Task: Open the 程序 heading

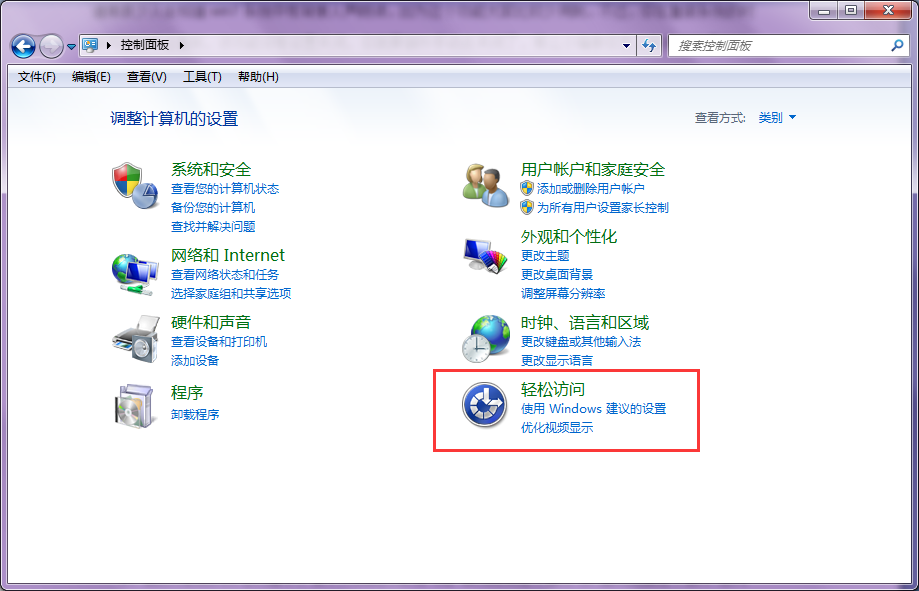Action: coord(187,392)
